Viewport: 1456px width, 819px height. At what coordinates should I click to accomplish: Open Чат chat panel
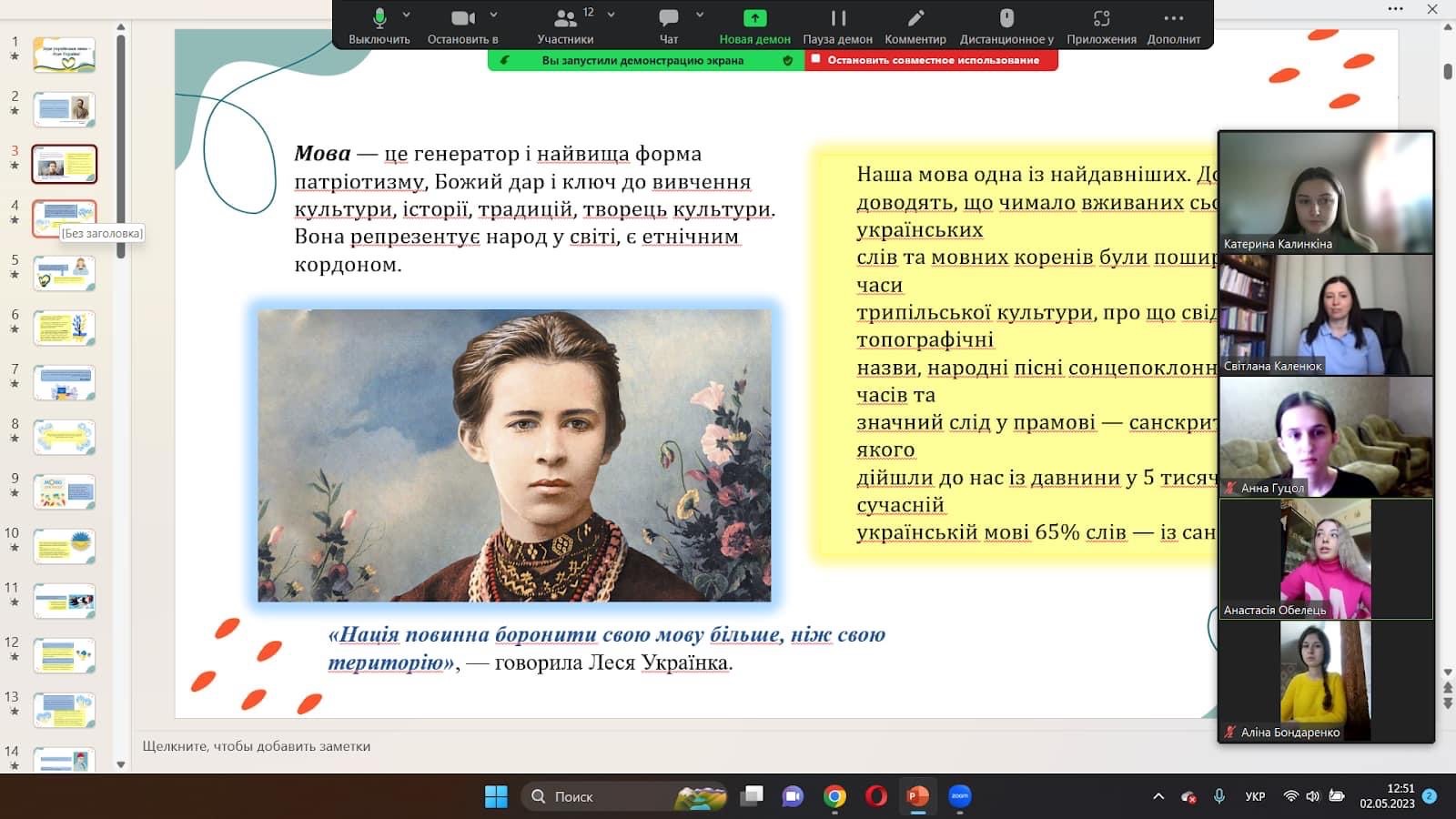click(x=669, y=25)
